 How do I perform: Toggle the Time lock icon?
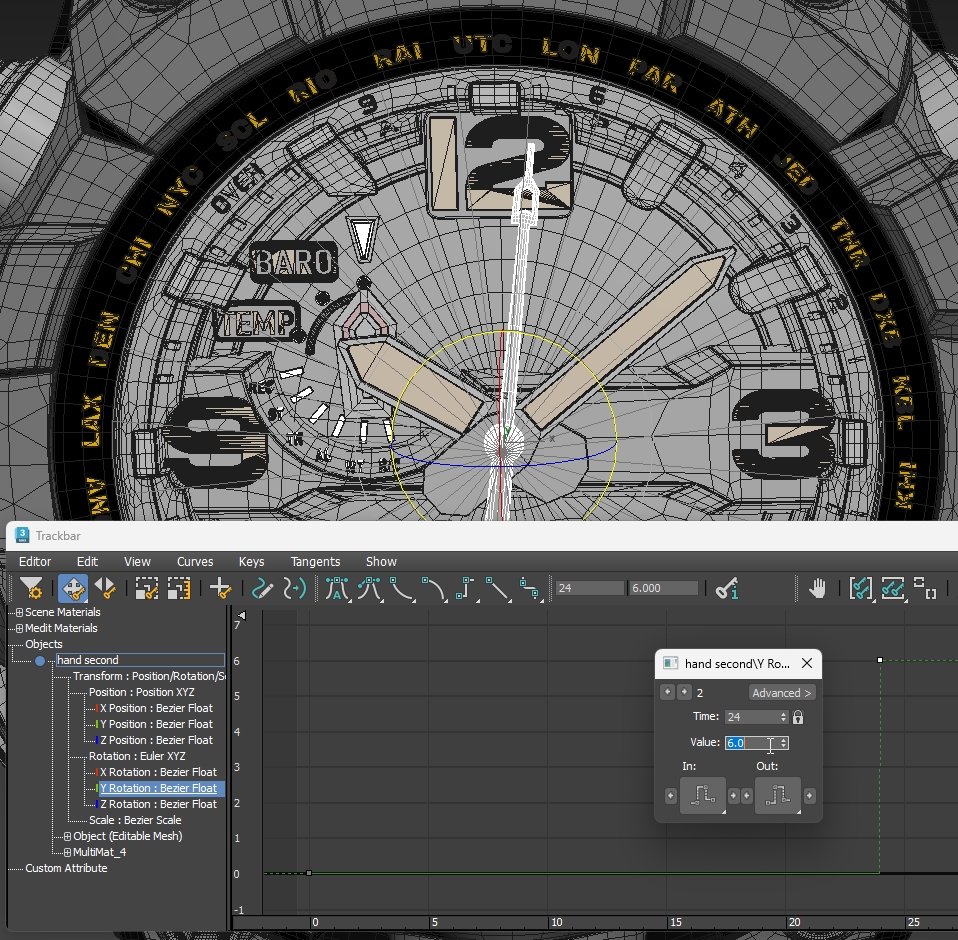point(798,717)
